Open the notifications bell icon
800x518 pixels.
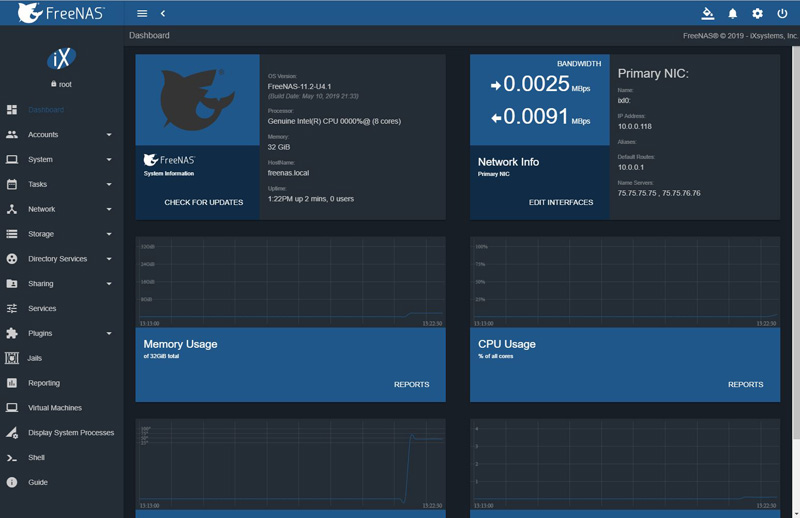point(732,13)
